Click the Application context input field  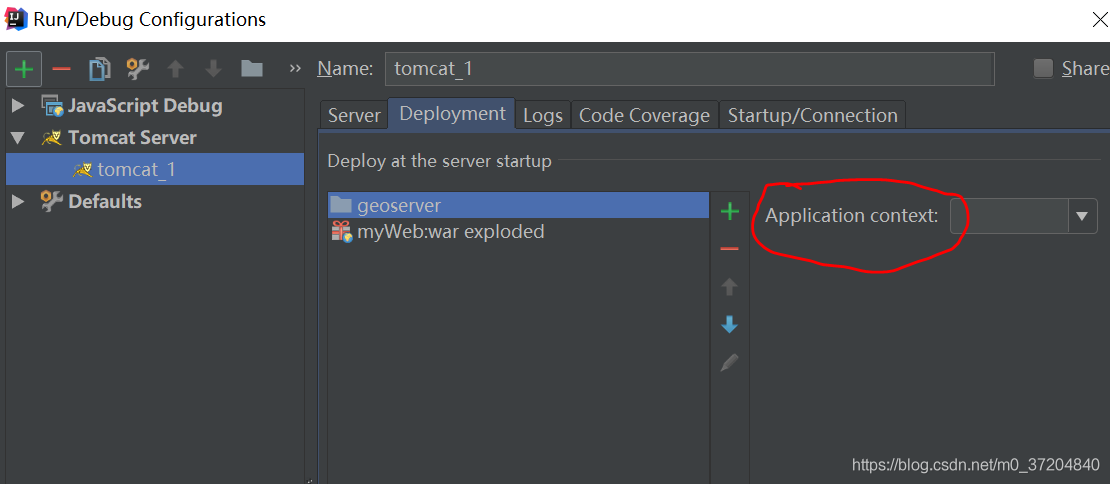click(1009, 216)
